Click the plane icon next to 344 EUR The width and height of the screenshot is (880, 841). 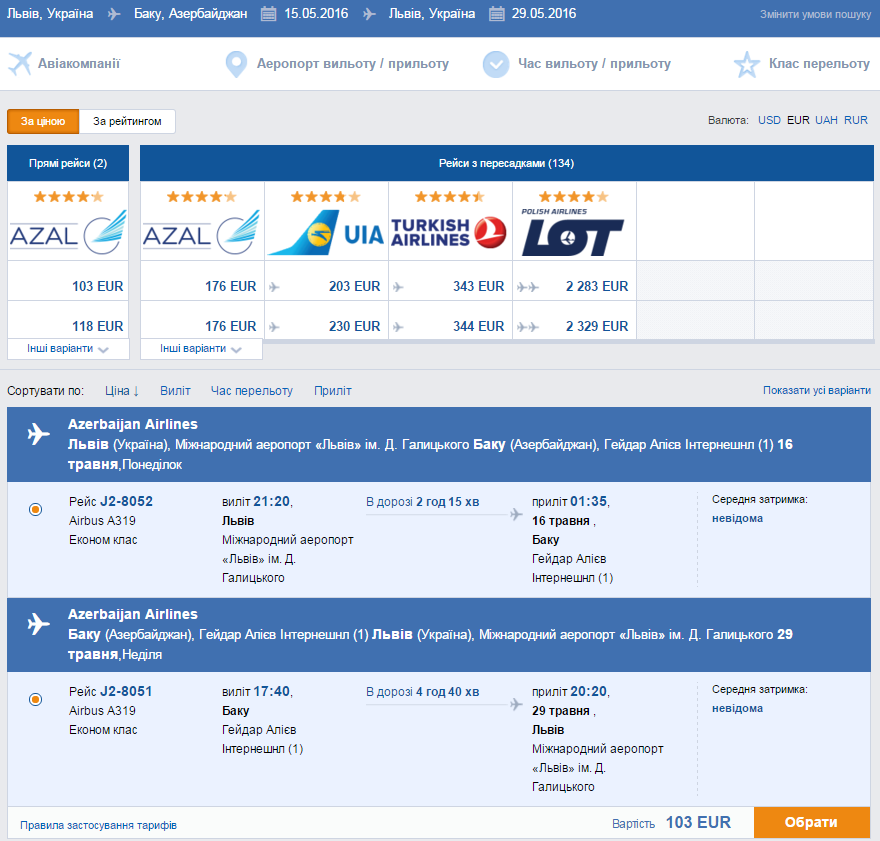[x=398, y=327]
